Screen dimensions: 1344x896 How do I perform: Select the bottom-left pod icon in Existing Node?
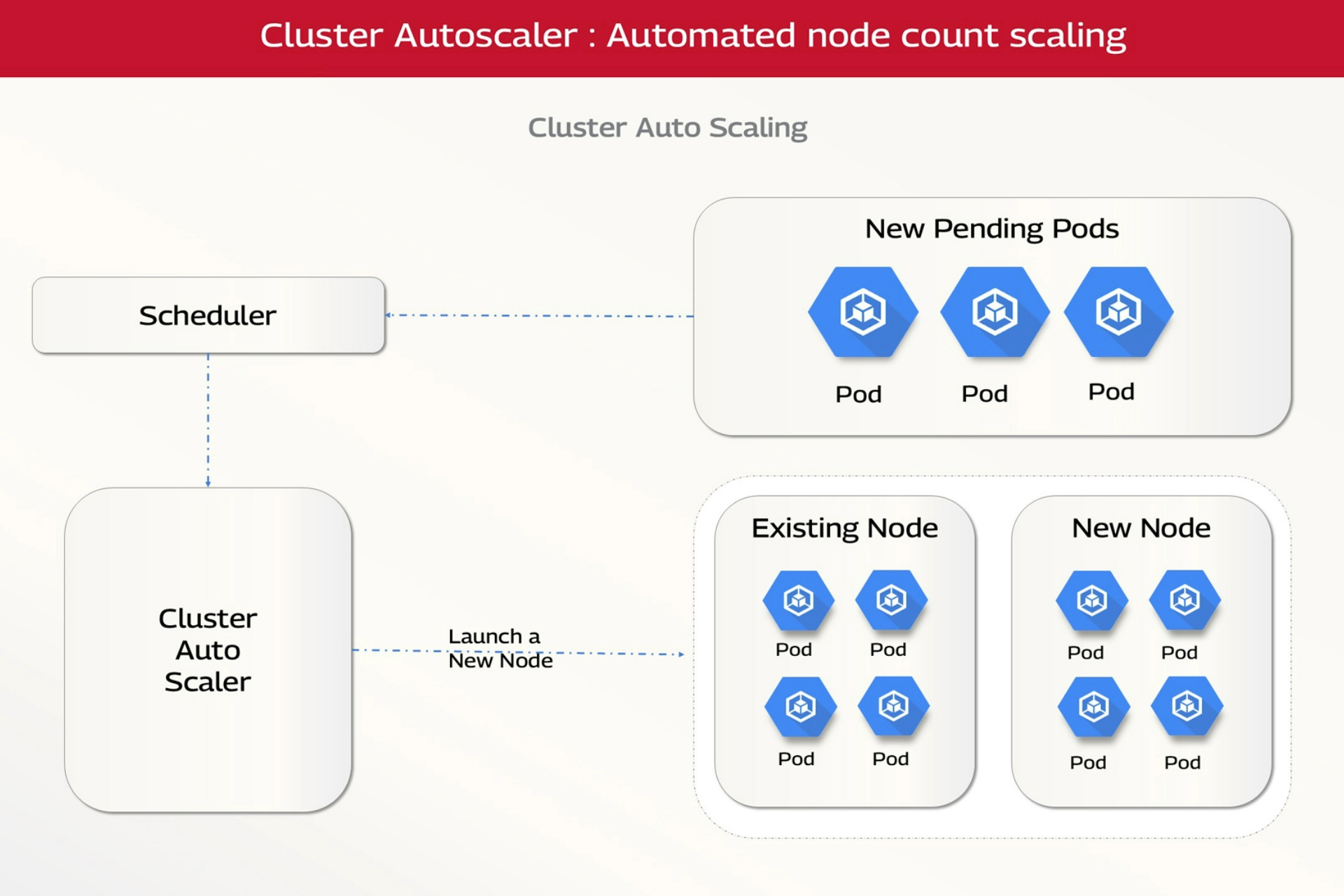pyautogui.click(x=801, y=707)
